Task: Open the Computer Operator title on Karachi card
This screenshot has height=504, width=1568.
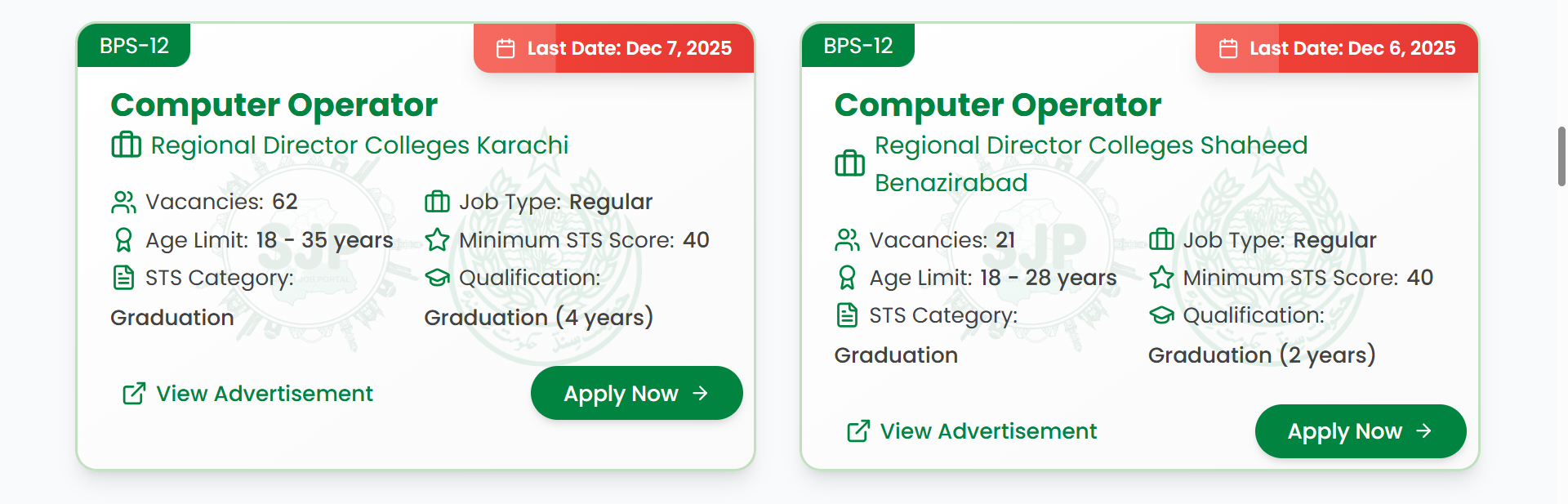Action: click(274, 105)
